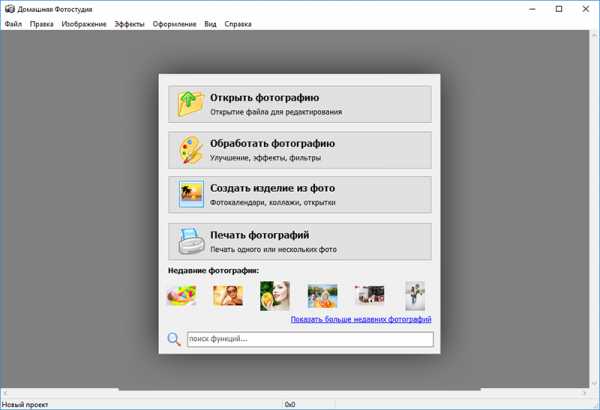Choose Создать изделие из фото button

pyautogui.click(x=300, y=195)
